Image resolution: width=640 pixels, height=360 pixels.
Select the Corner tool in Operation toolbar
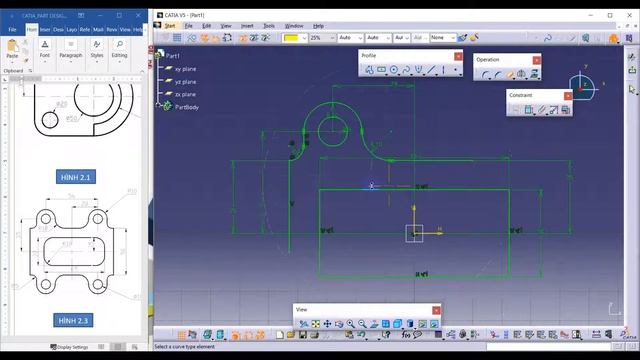[x=485, y=75]
